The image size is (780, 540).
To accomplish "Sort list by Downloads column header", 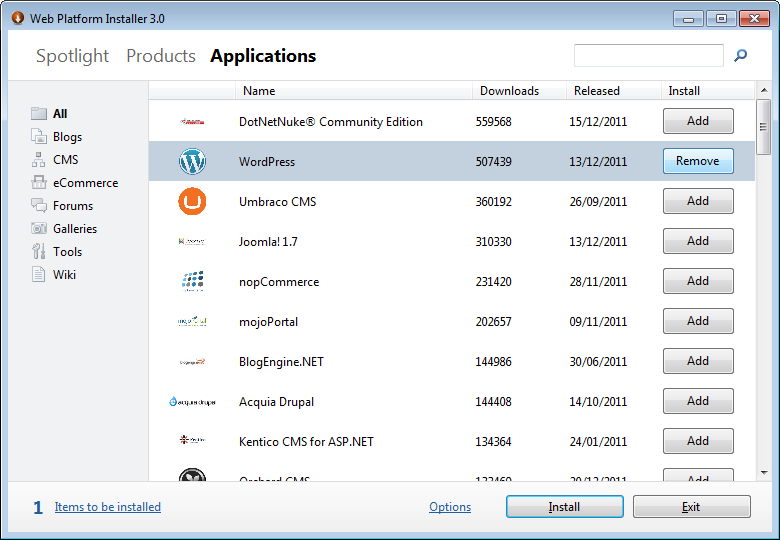I will (x=509, y=91).
